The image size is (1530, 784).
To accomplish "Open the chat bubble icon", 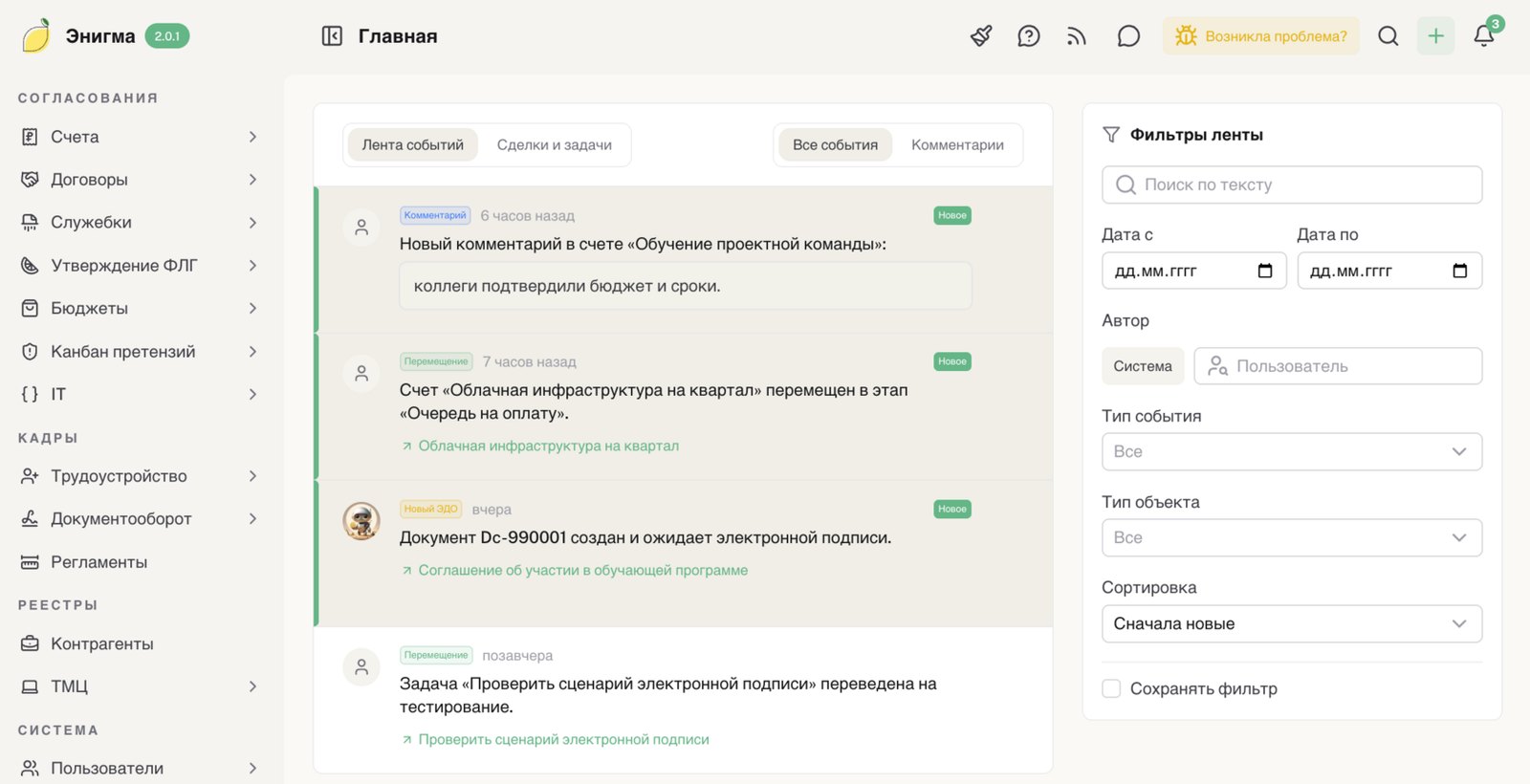I will coord(1128,36).
